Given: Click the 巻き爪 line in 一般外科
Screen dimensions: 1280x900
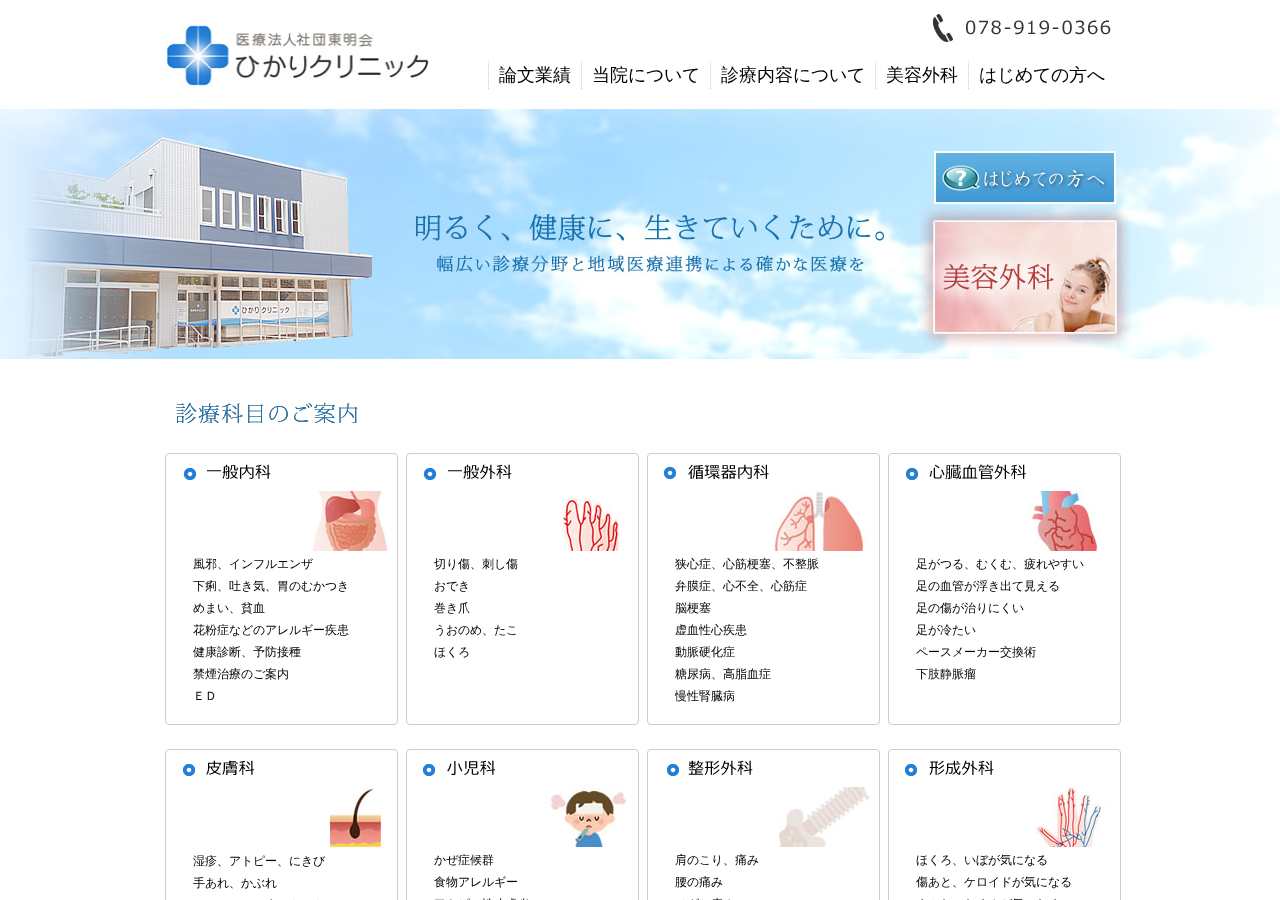Looking at the screenshot, I should (x=452, y=608).
